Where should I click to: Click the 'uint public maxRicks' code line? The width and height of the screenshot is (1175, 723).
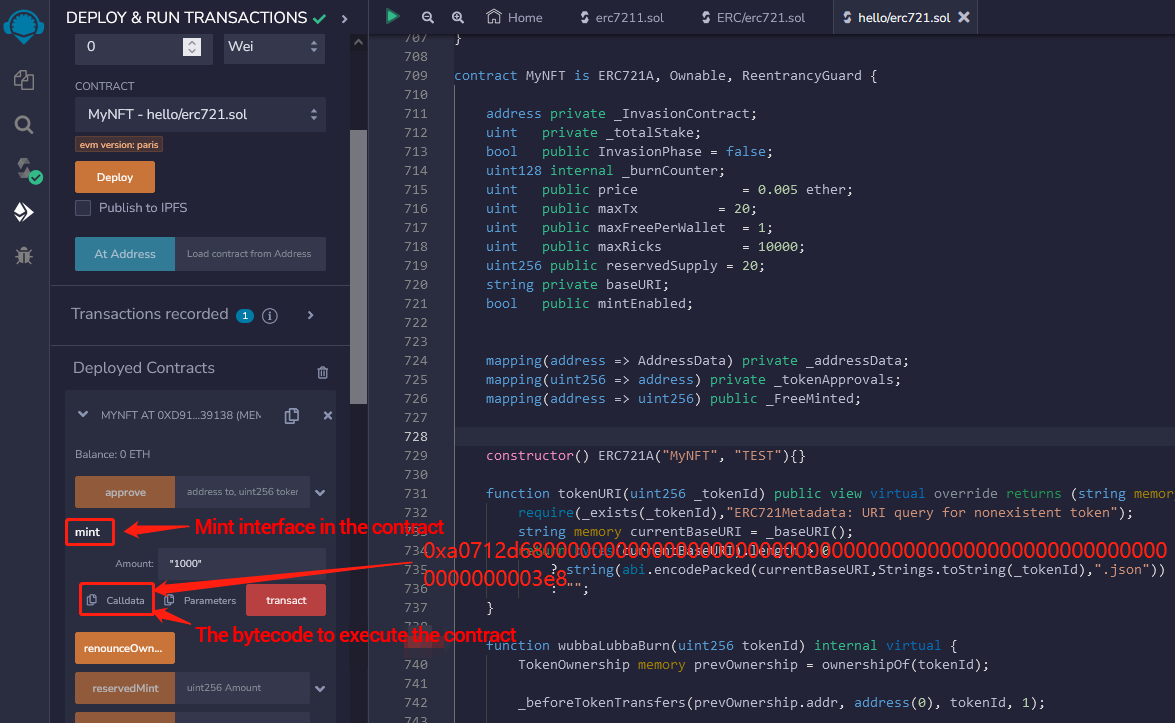point(645,246)
